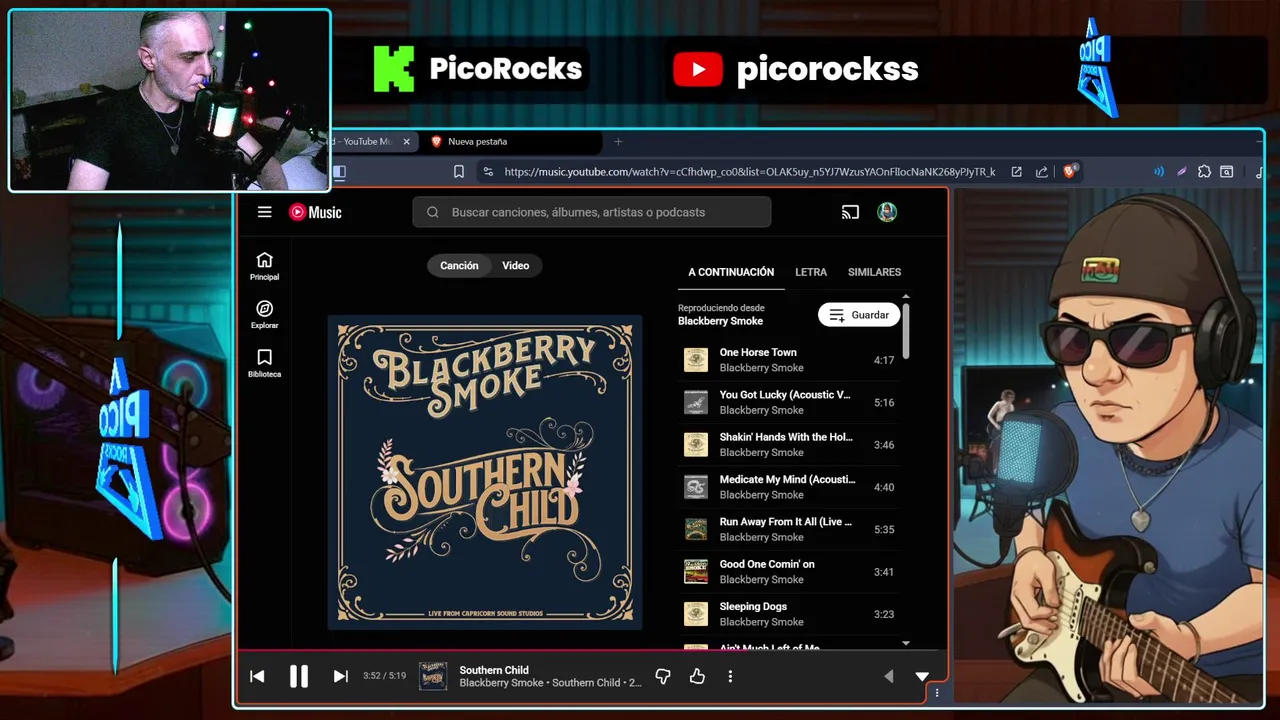
Task: Open more actions menu in player bar
Action: [x=730, y=677]
